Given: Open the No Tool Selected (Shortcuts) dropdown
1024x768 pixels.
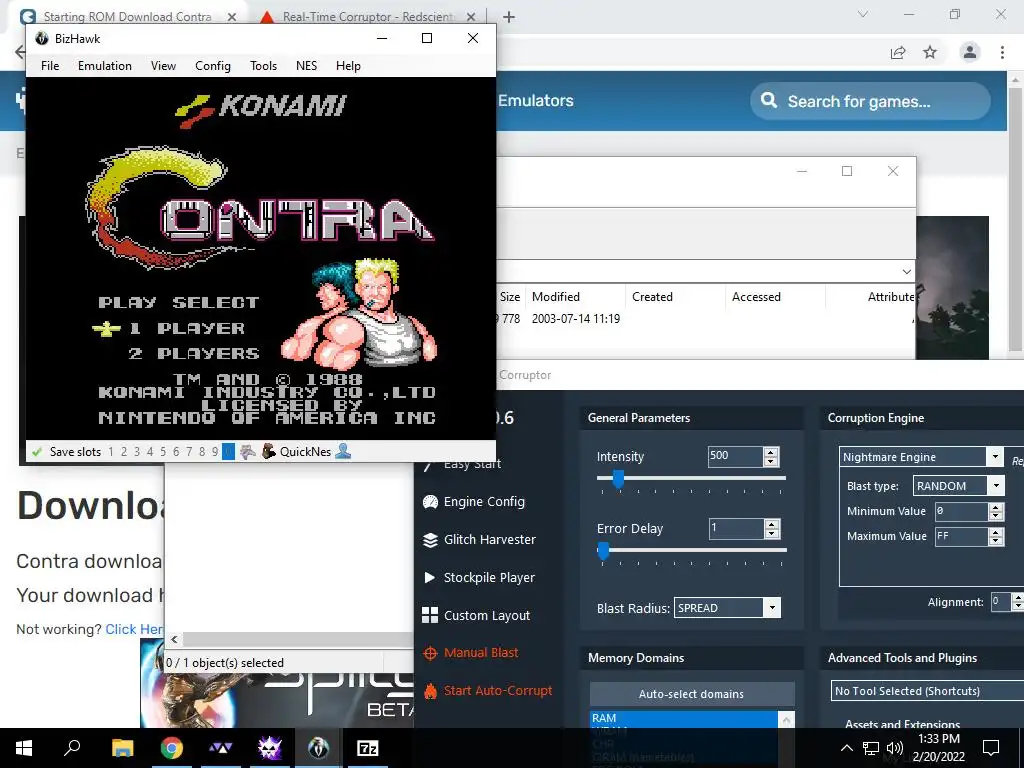Looking at the screenshot, I should click(x=927, y=691).
